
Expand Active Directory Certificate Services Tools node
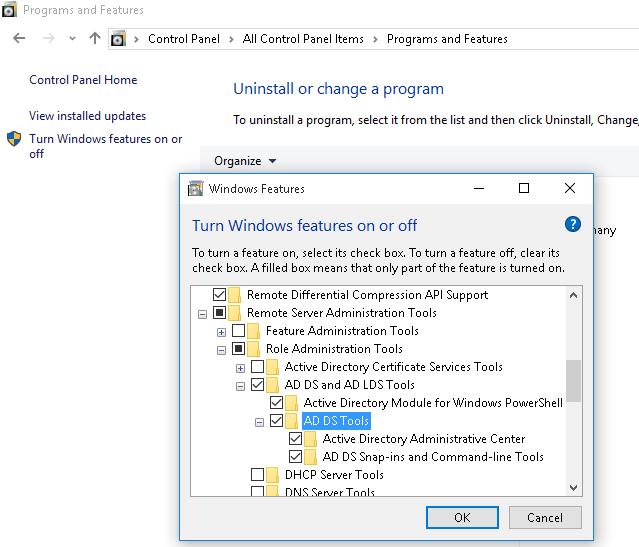point(240,368)
